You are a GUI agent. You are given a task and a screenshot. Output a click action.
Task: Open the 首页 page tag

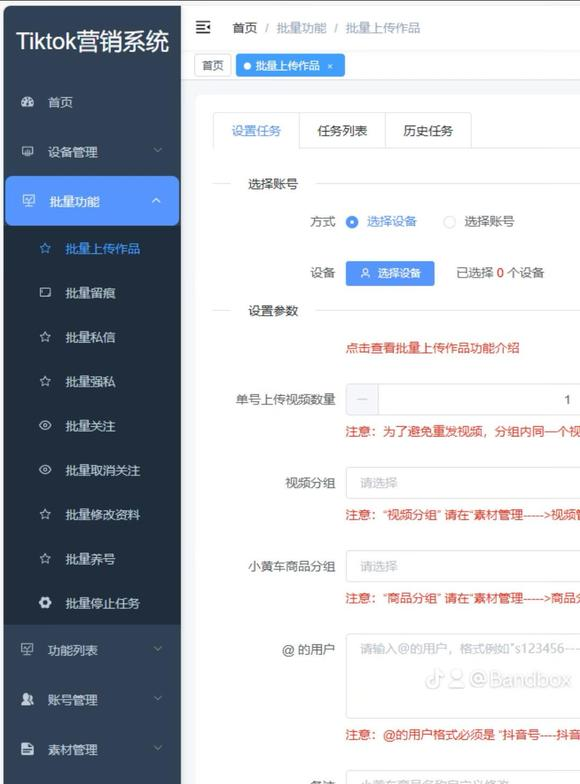tap(212, 66)
